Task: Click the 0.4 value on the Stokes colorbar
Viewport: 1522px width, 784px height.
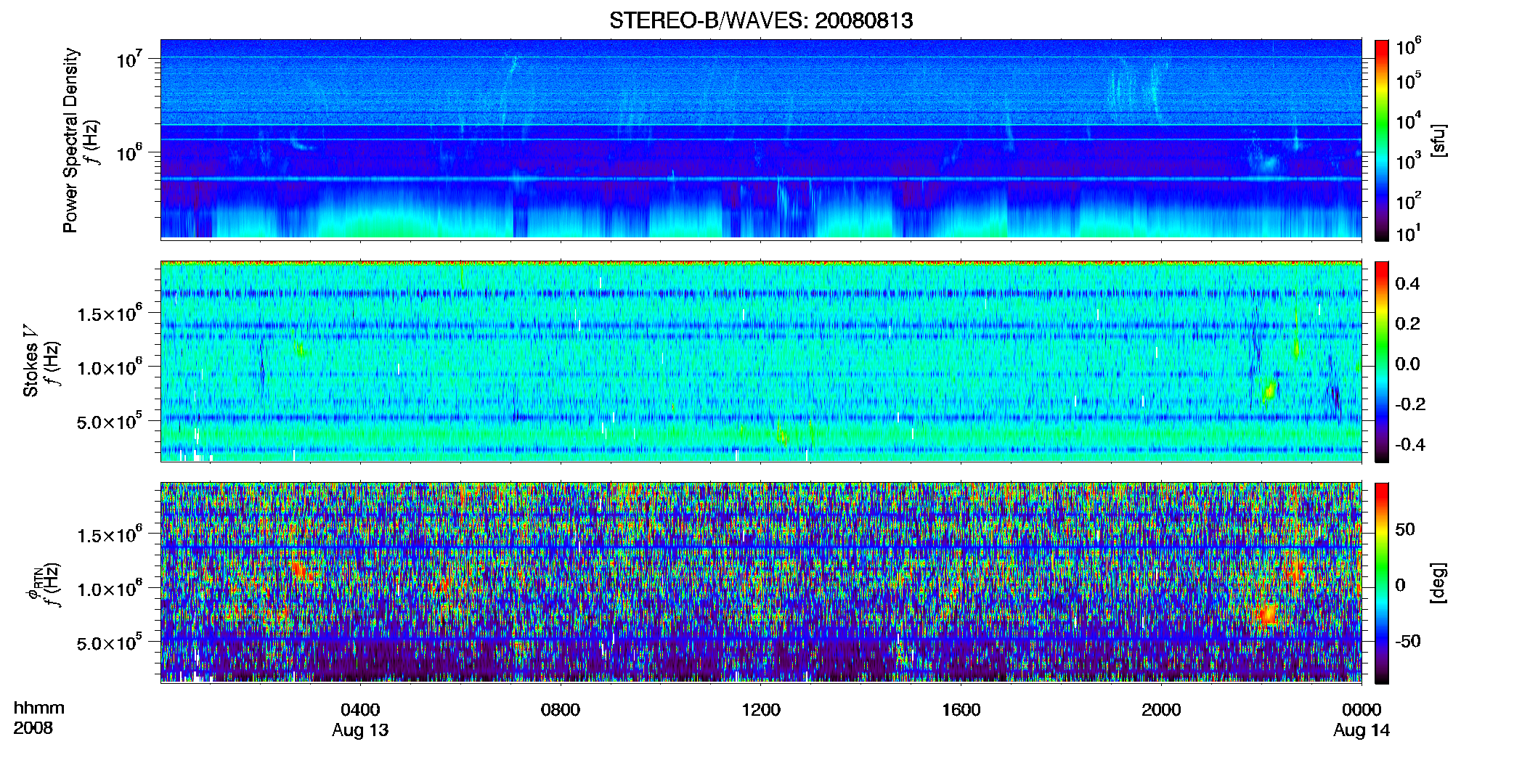Action: 1407,284
